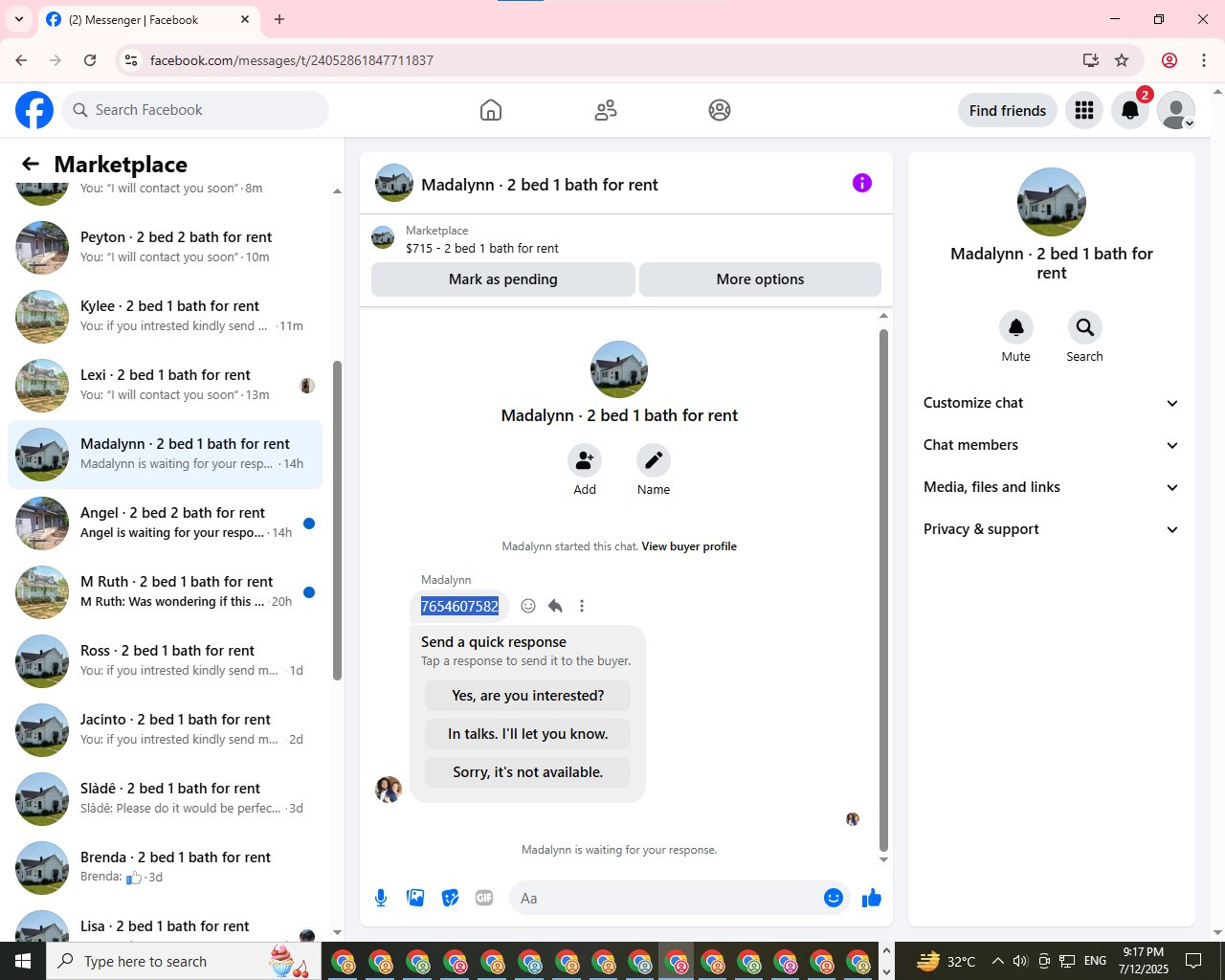Open the Groups icon in top navigation
The height and width of the screenshot is (980, 1225).
click(720, 110)
